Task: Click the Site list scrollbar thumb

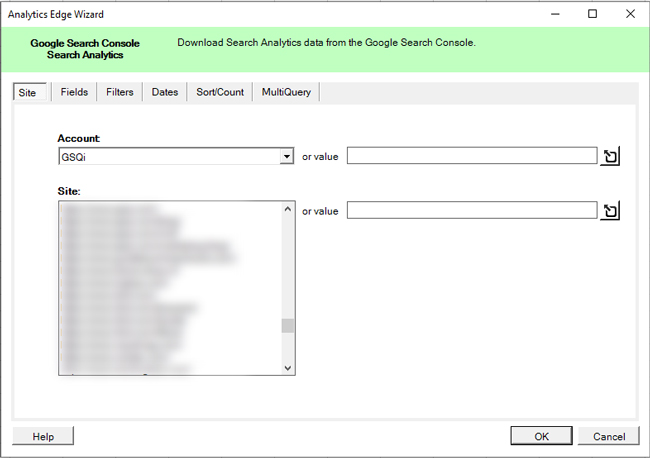Action: pos(288,325)
